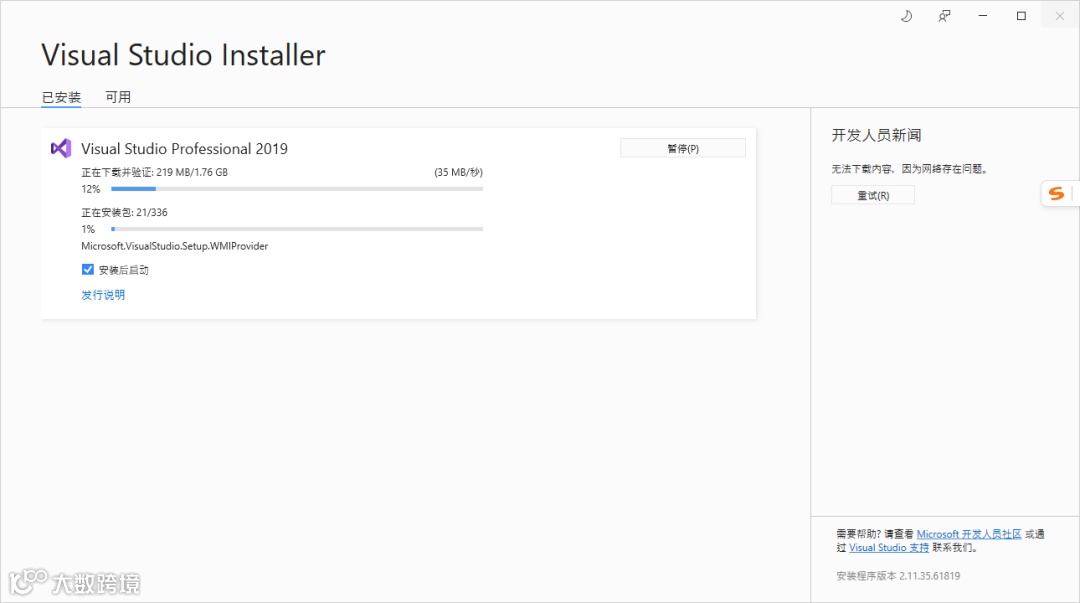The width and height of the screenshot is (1080, 603).
Task: Maximize the Visual Studio Installer window
Action: (x=1021, y=16)
